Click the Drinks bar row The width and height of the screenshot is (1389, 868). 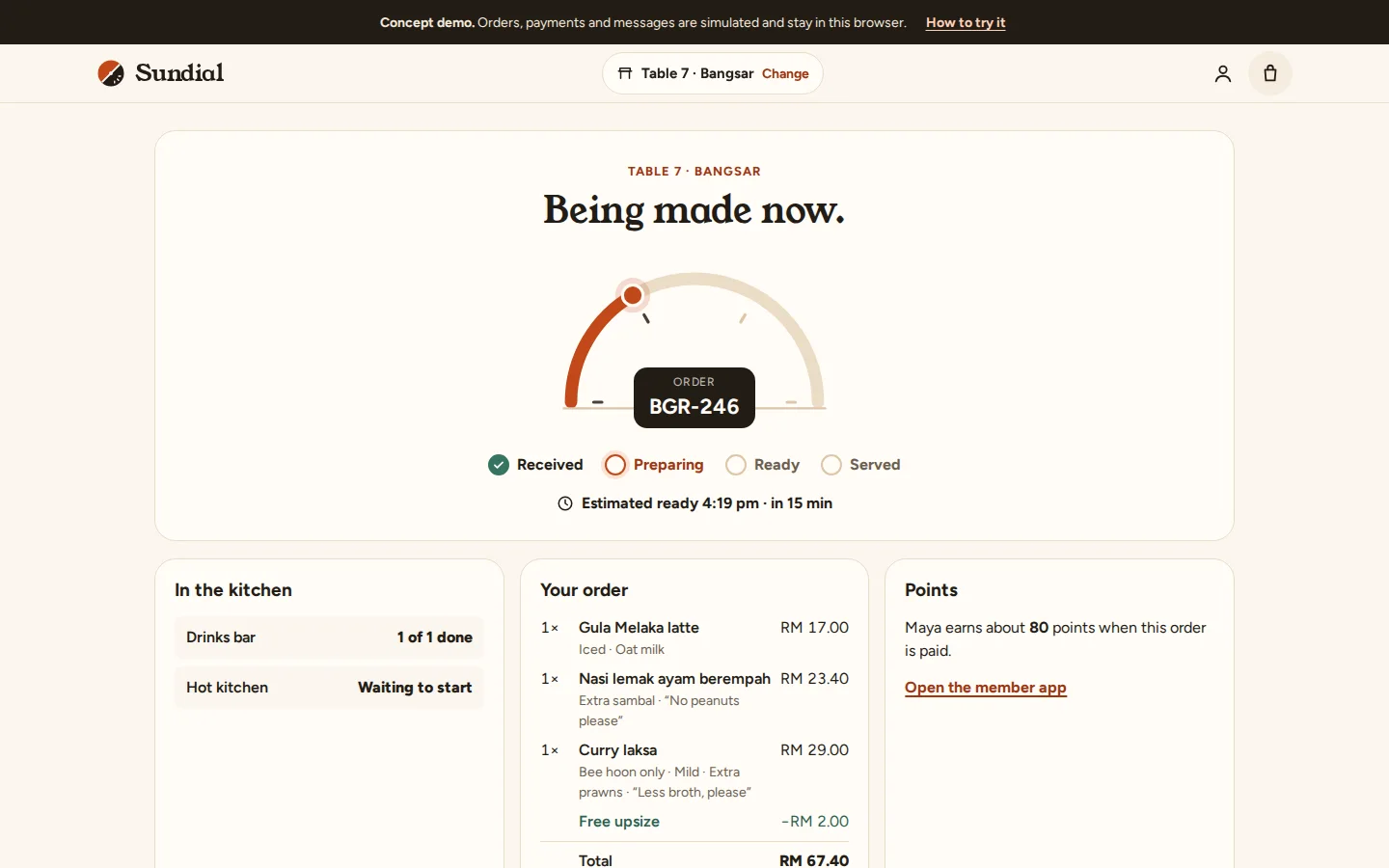point(329,637)
